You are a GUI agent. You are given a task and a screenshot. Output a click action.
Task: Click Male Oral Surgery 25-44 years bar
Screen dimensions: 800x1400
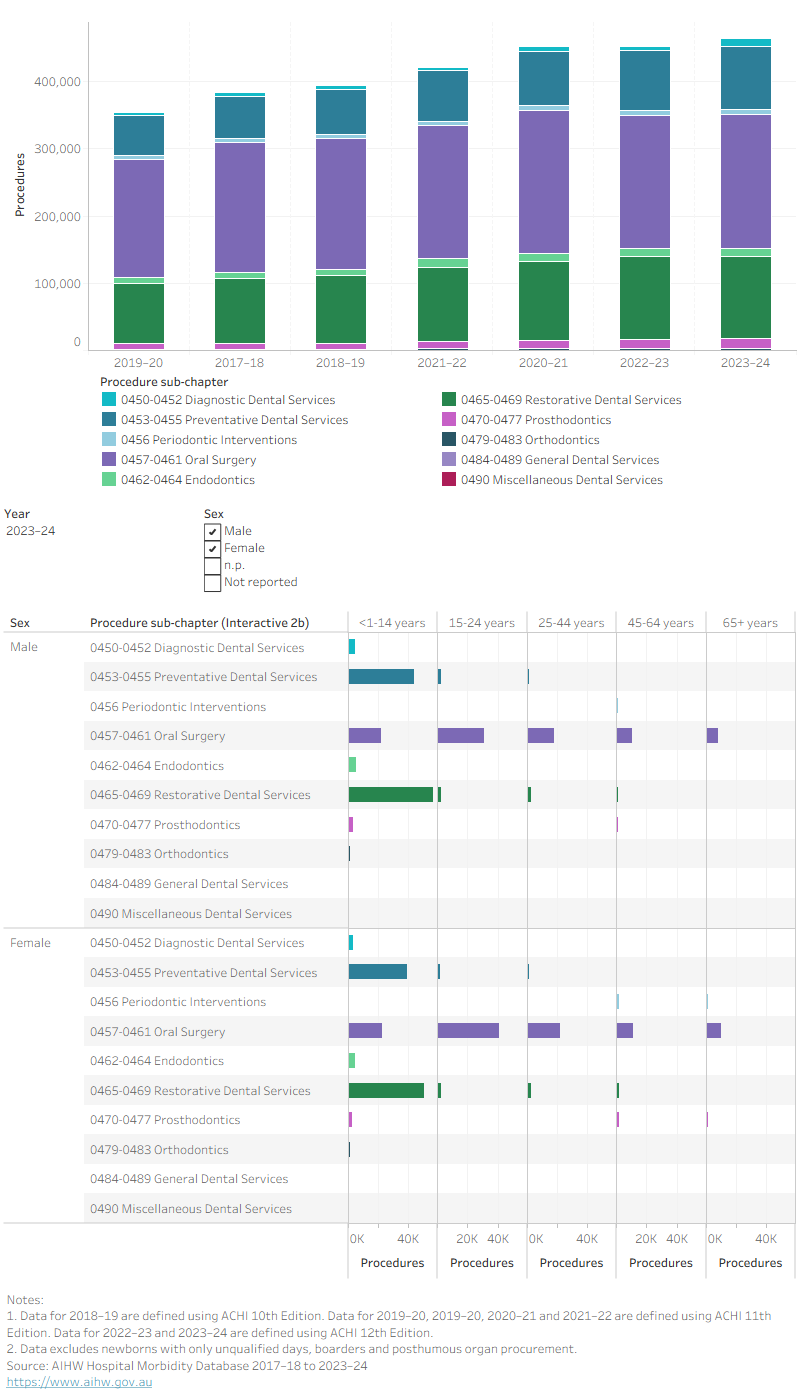[541, 736]
